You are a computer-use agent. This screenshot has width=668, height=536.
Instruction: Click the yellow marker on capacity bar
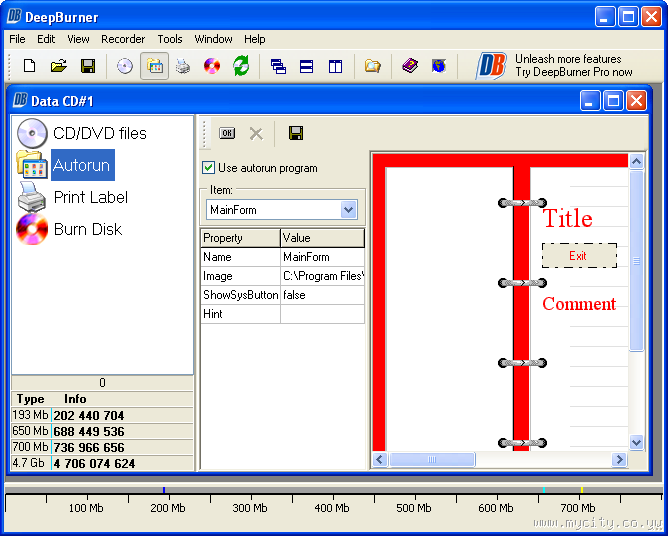point(582,490)
